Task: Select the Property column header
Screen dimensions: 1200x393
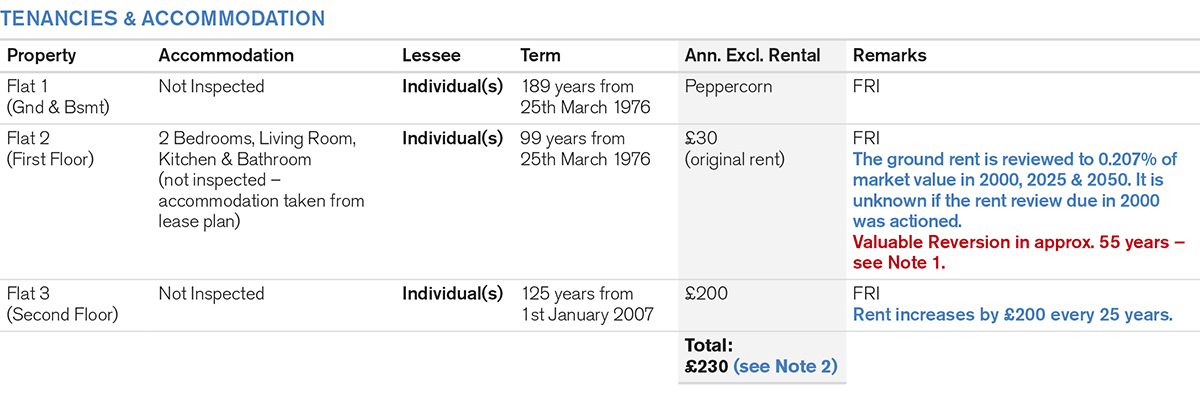Action: pos(41,55)
